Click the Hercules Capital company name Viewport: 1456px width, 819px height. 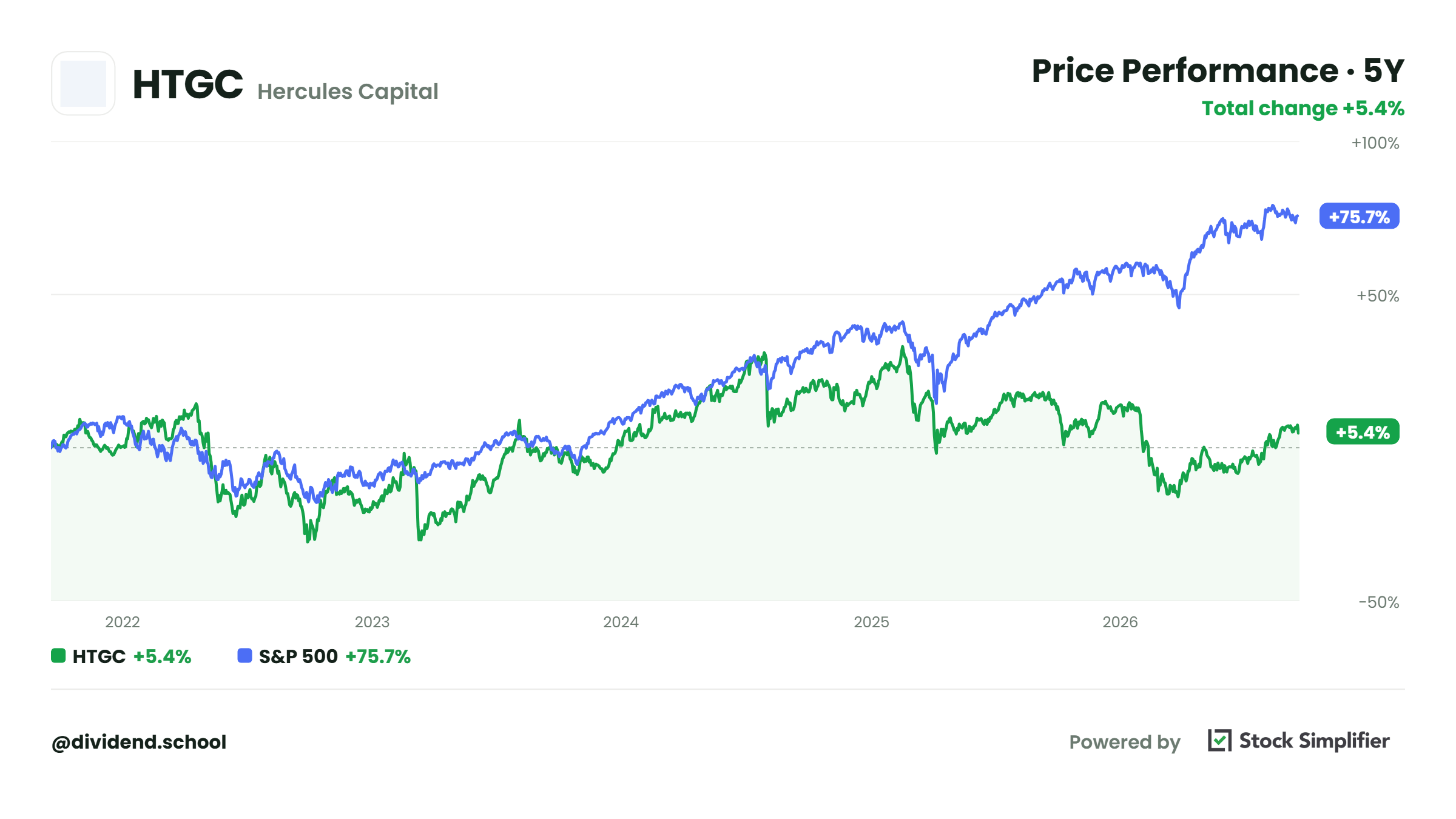tap(348, 92)
